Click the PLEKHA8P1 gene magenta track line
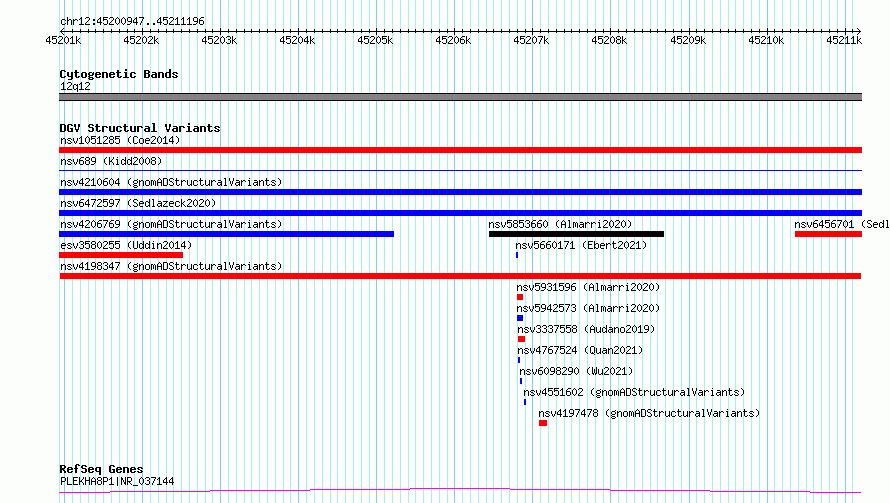The width and height of the screenshot is (890, 503). point(460,491)
